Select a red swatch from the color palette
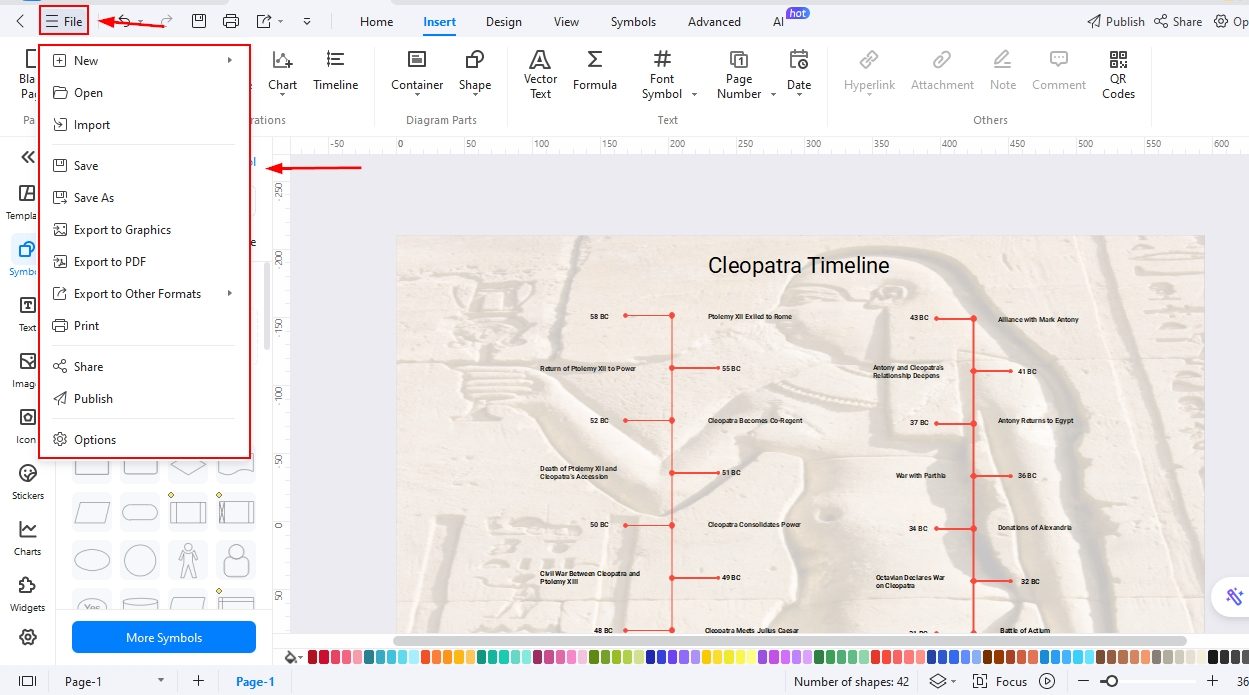 311,657
